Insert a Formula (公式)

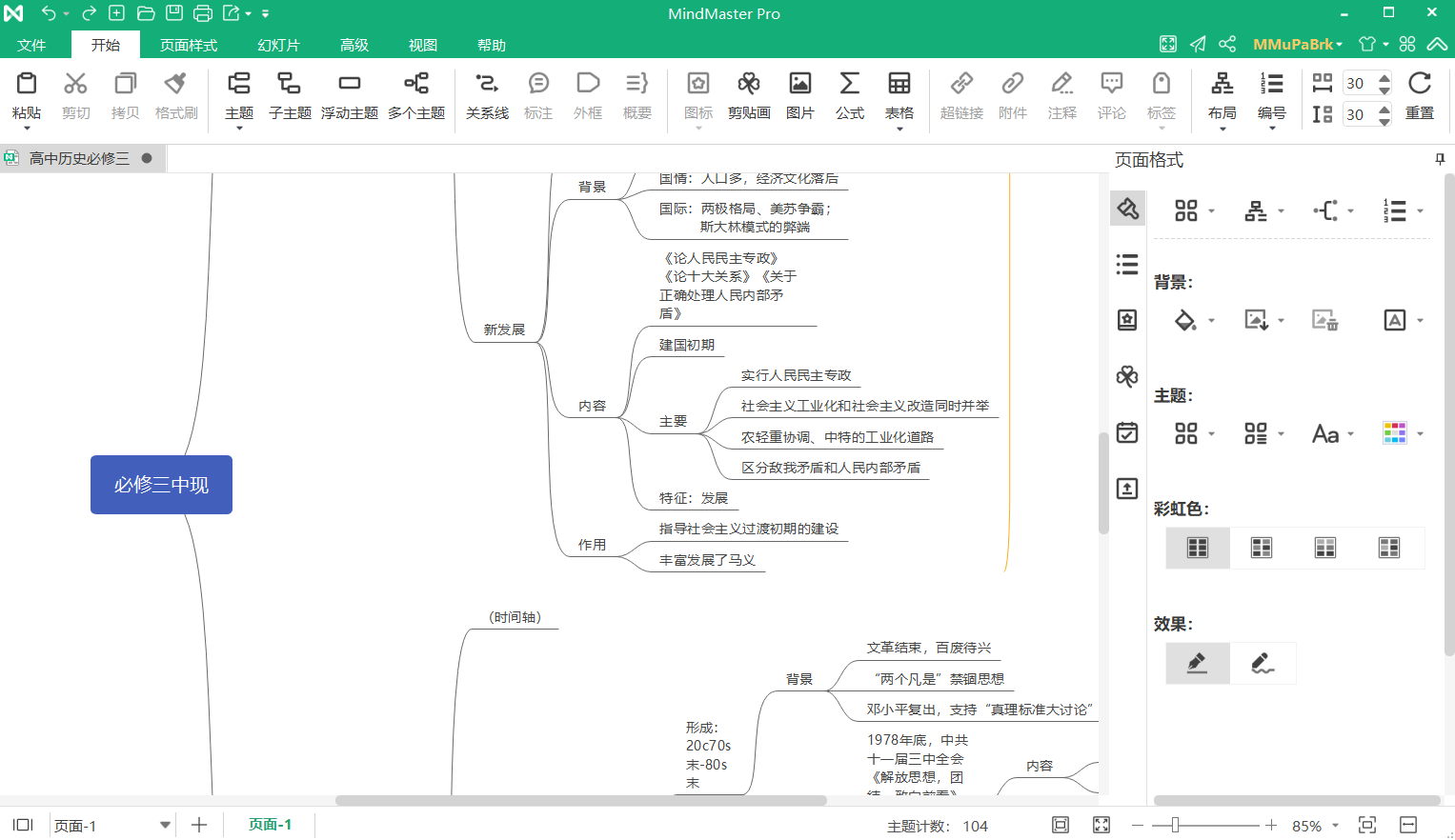click(x=849, y=95)
